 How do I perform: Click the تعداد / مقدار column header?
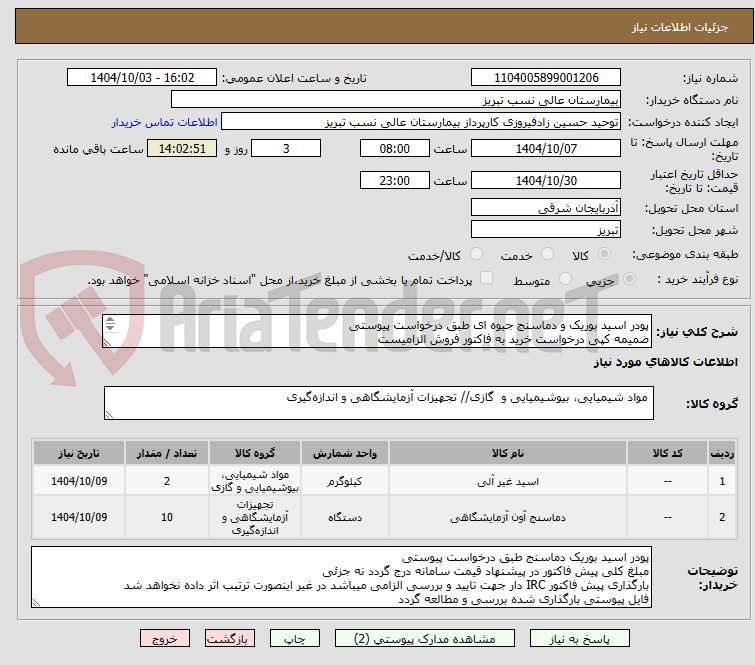click(x=167, y=453)
